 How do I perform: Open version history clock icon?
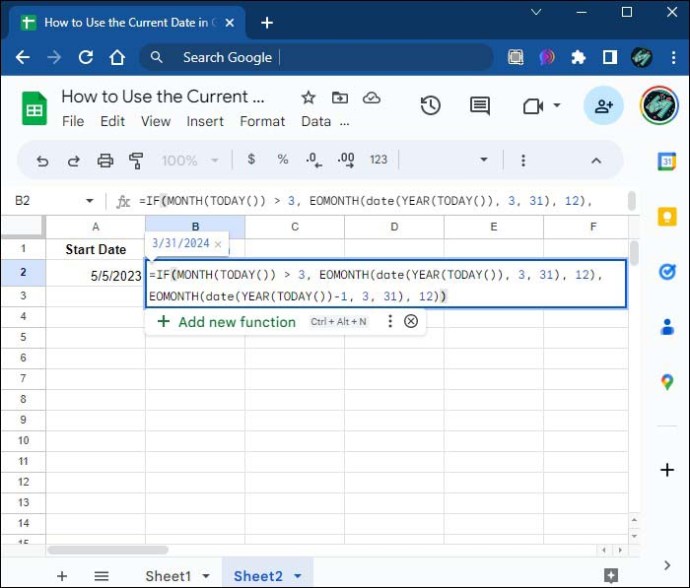[430, 106]
